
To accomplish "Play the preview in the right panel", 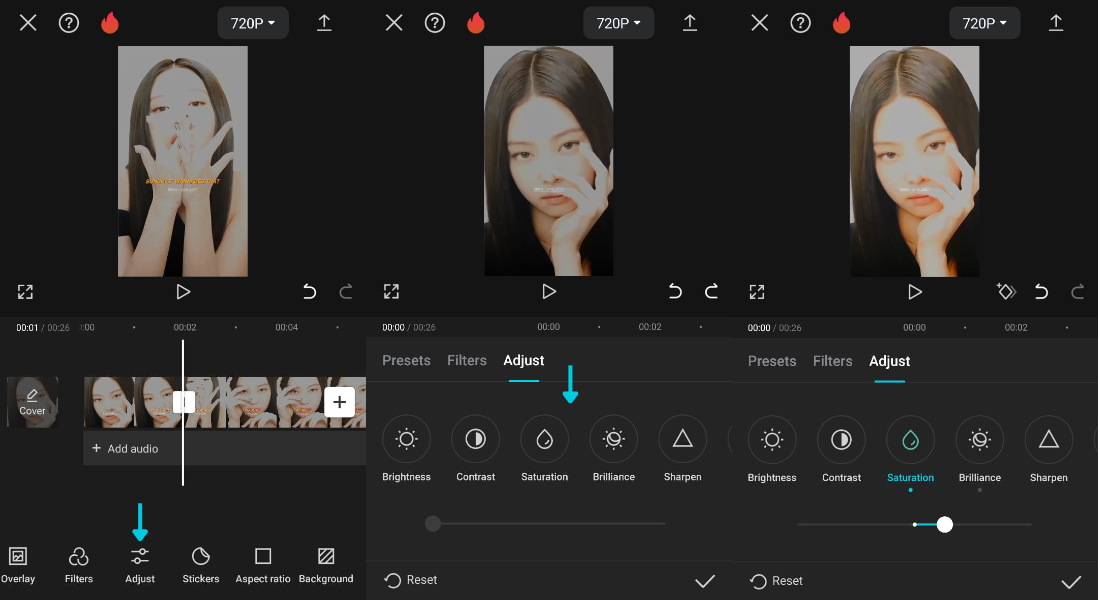I will (x=915, y=292).
